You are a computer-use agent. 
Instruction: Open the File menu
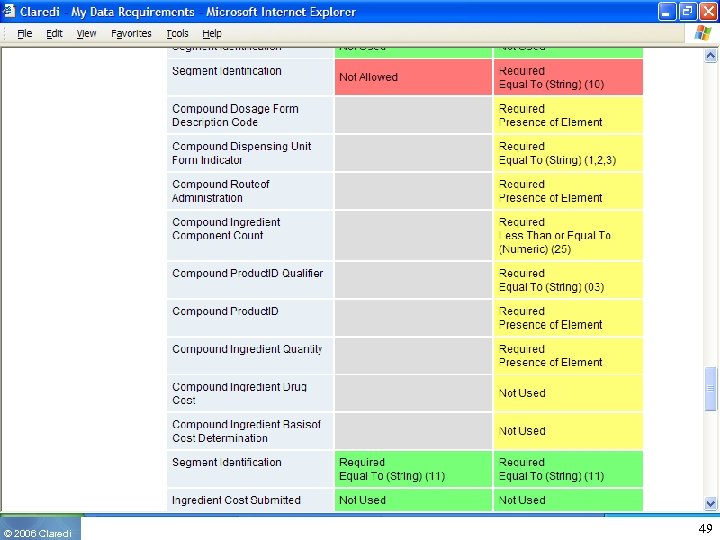tap(24, 34)
